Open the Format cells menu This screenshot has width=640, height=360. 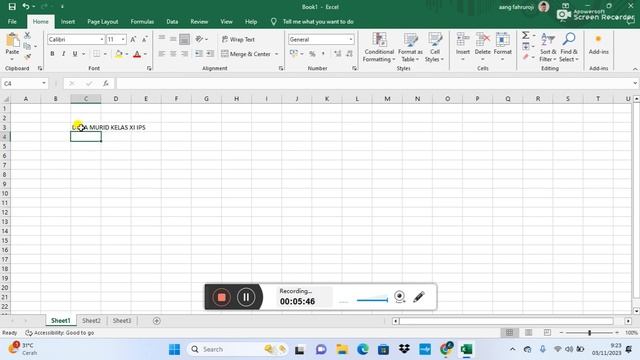502,47
